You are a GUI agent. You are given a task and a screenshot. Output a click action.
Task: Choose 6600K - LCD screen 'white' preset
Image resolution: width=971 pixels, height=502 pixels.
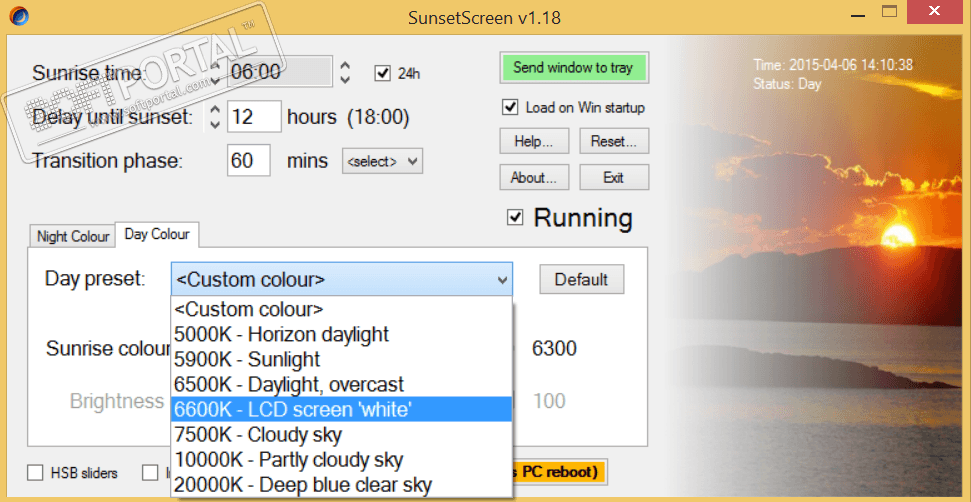point(342,409)
